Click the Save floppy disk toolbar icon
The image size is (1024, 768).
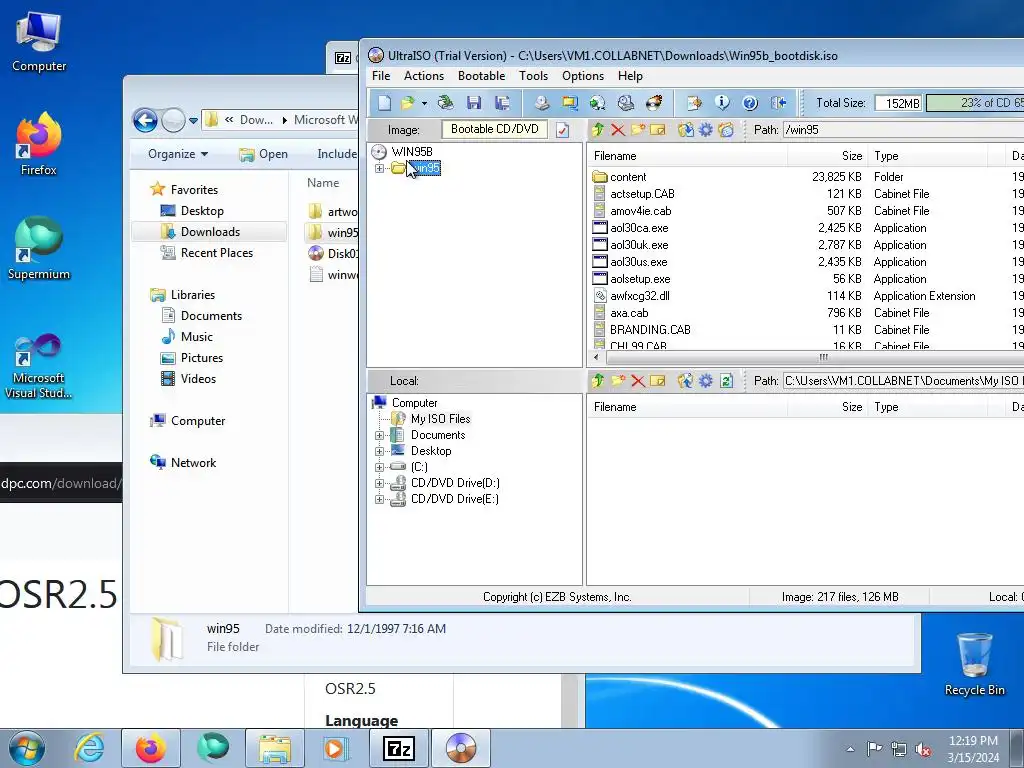pos(474,103)
